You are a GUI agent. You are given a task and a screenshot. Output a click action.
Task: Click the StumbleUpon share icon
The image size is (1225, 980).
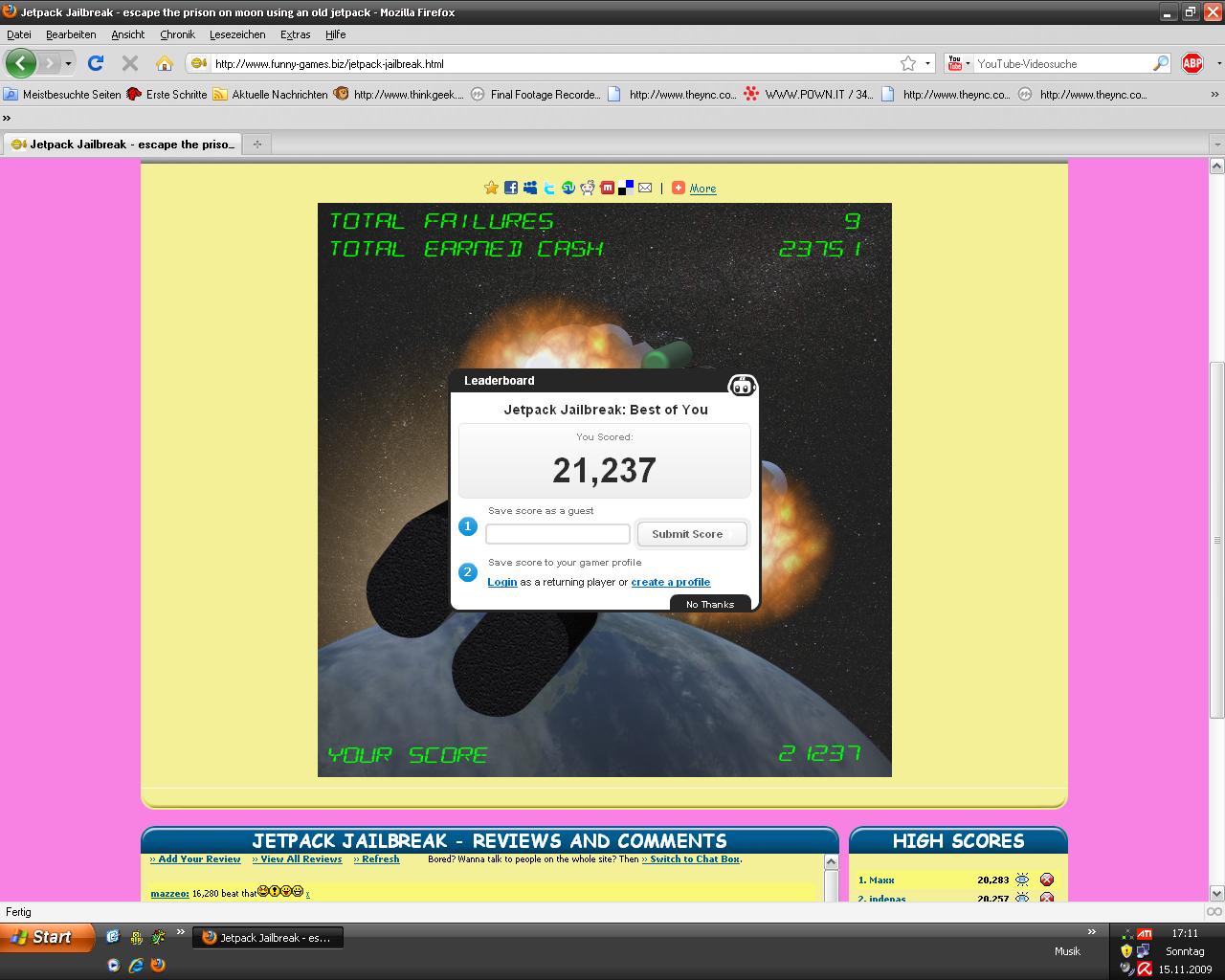coord(568,188)
